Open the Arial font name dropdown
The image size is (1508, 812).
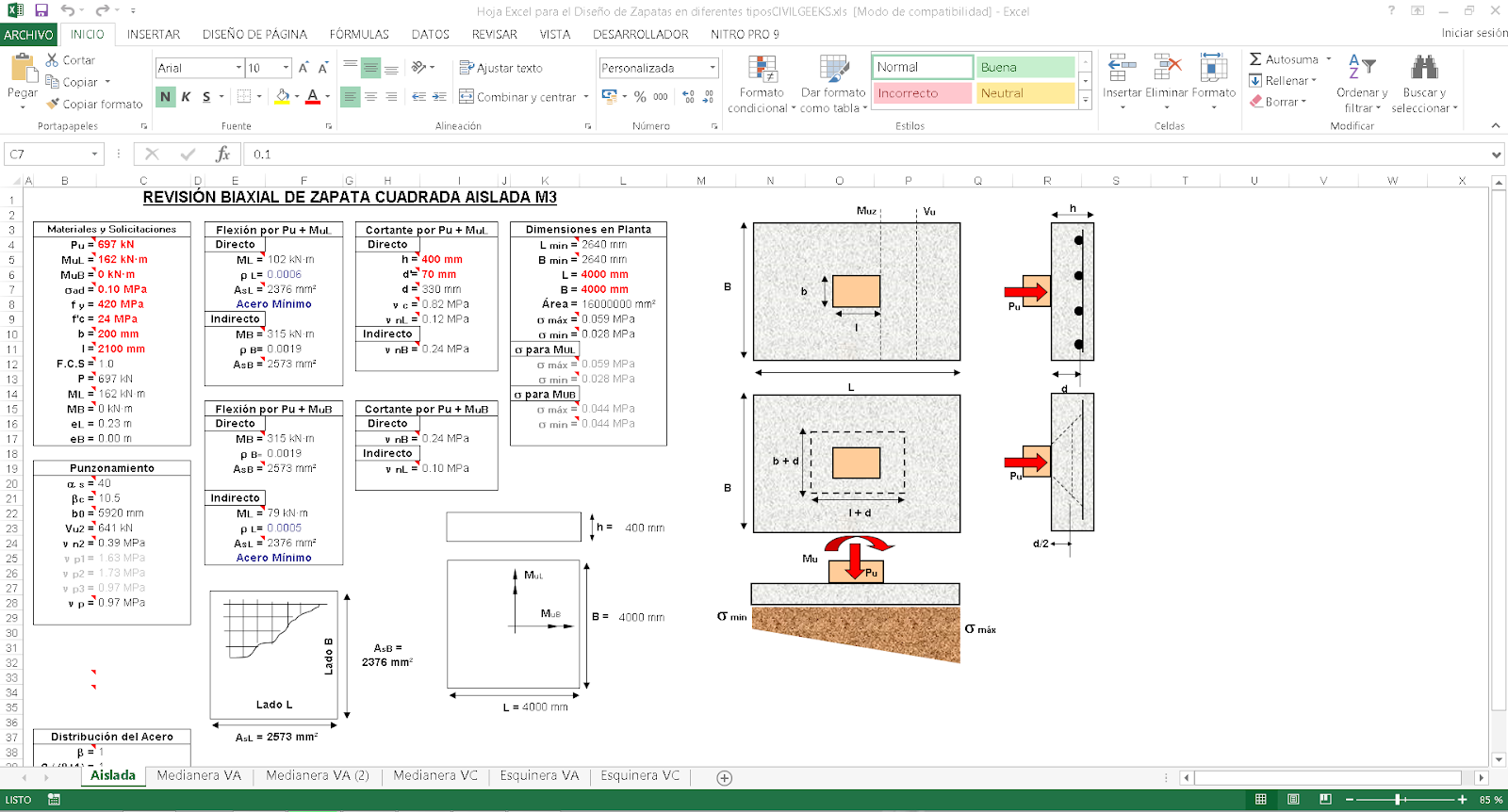(238, 68)
